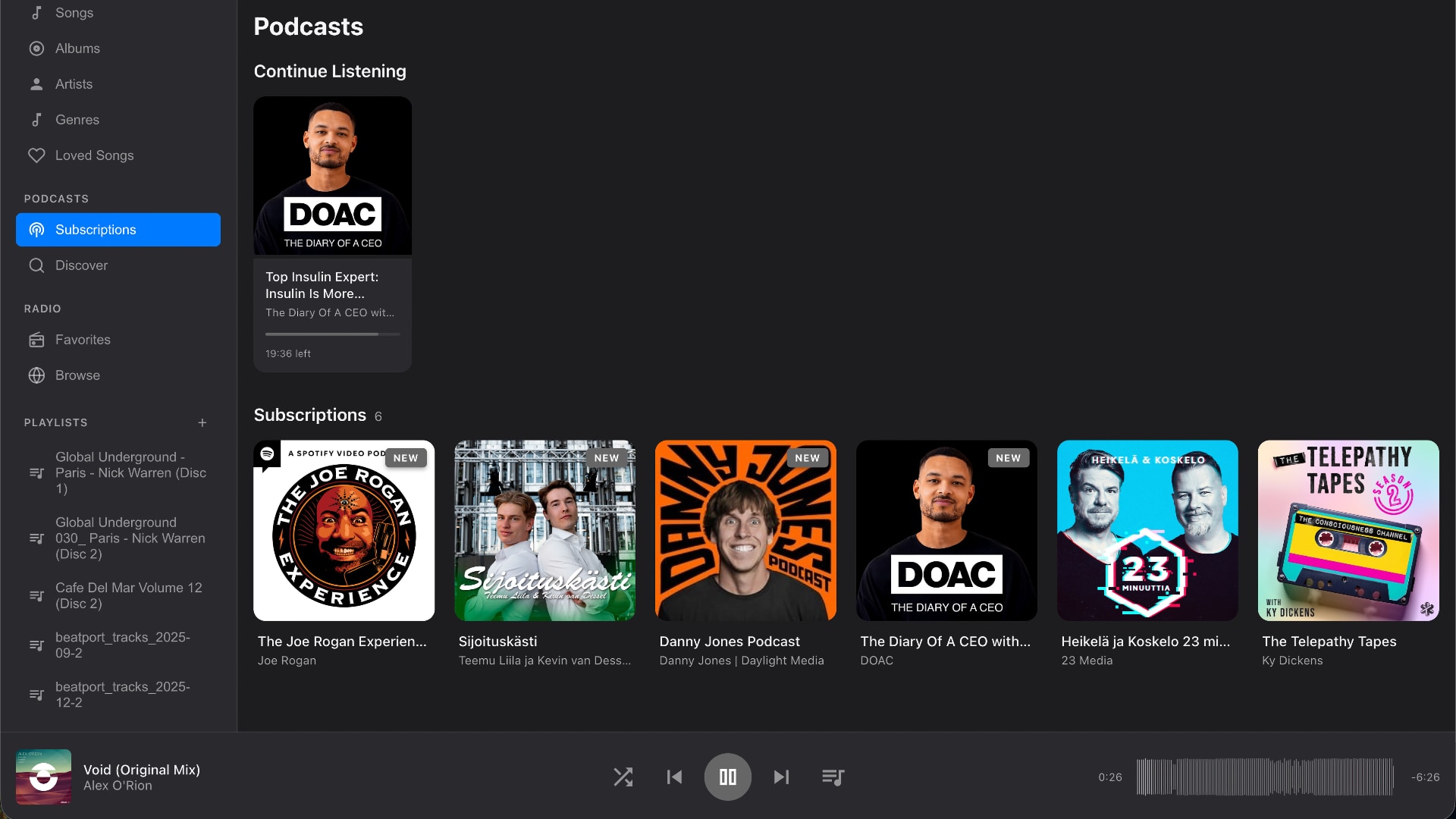Open Sijoituskästi podcast cover

tap(544, 531)
